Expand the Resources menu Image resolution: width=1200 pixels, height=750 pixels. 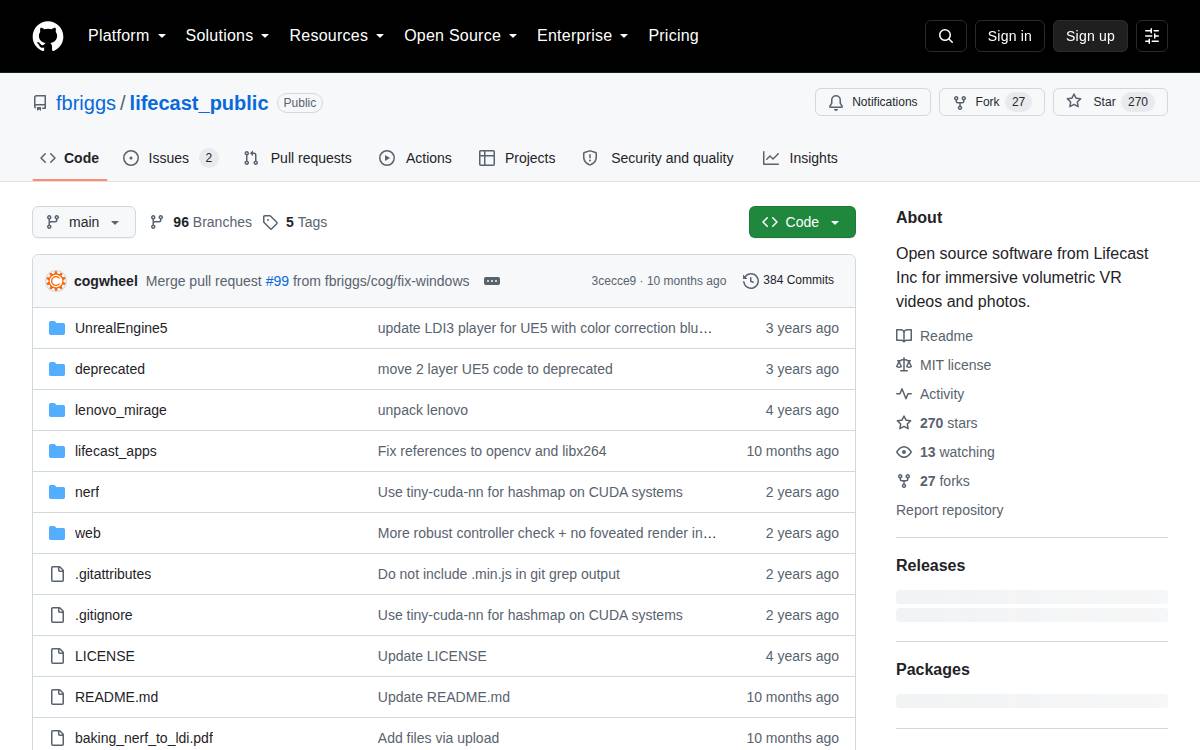[x=337, y=35]
